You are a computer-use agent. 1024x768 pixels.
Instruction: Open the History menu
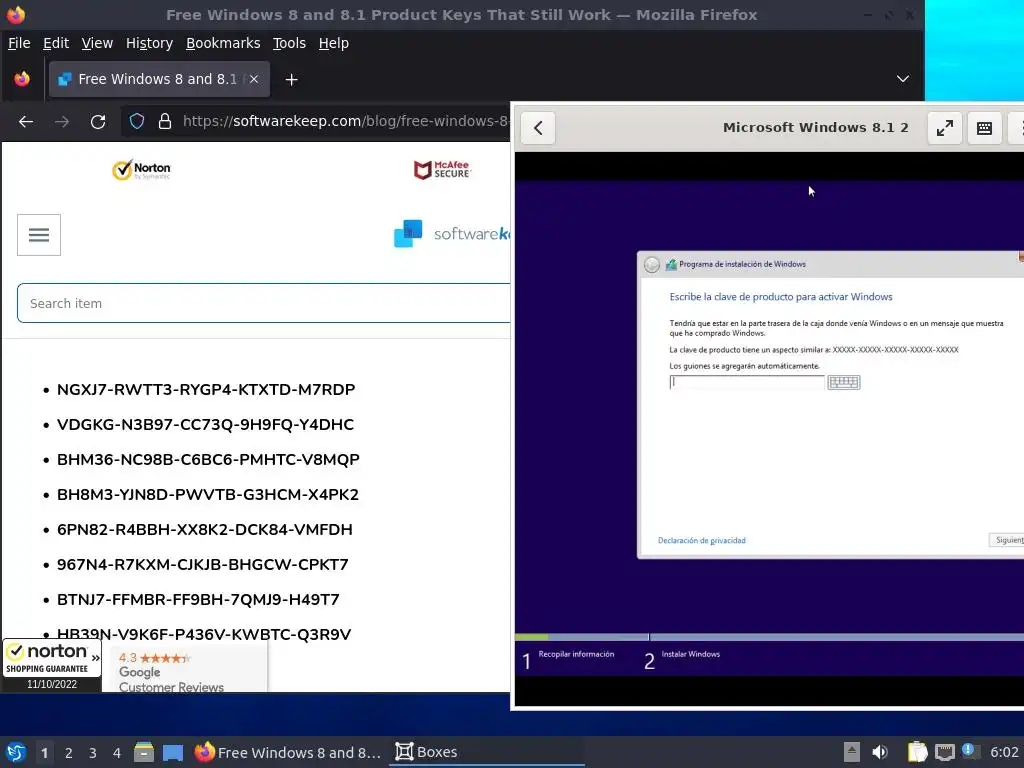pyautogui.click(x=150, y=43)
